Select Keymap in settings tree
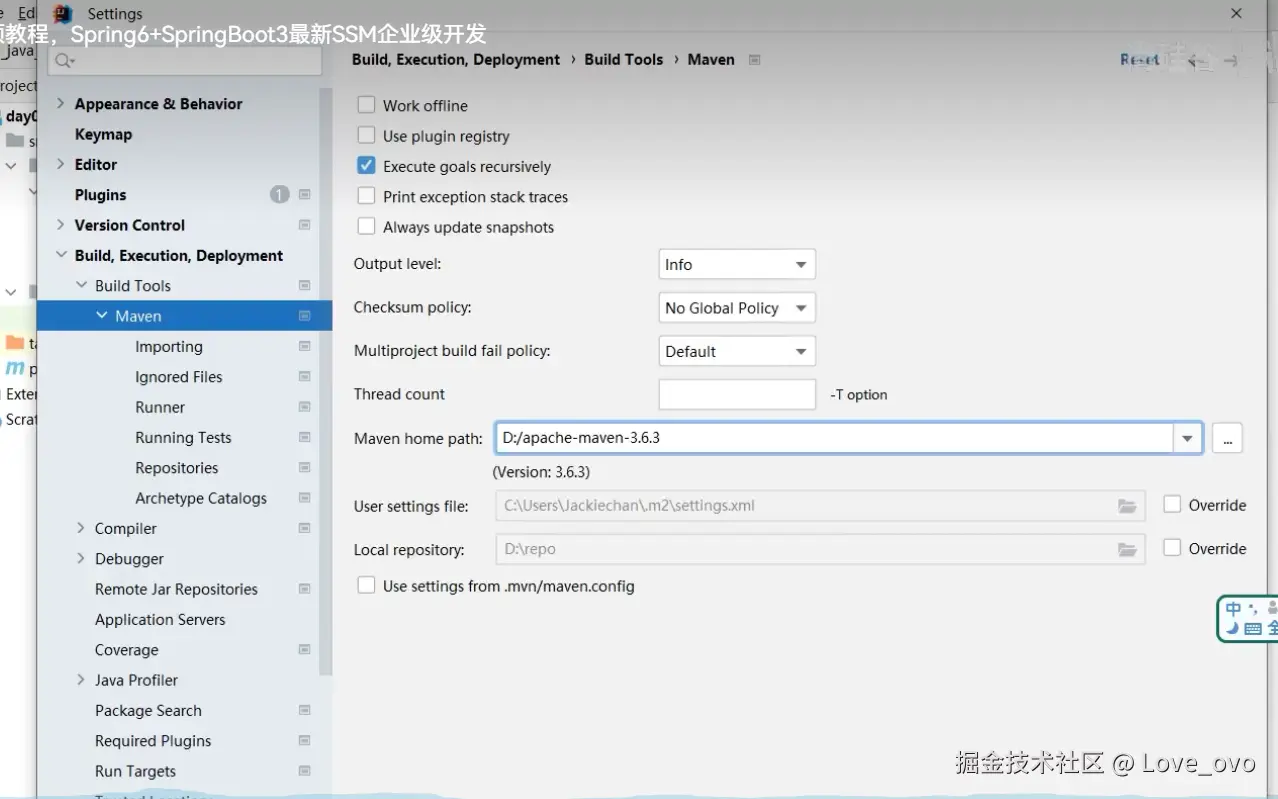The image size is (1278, 799). coord(103,134)
